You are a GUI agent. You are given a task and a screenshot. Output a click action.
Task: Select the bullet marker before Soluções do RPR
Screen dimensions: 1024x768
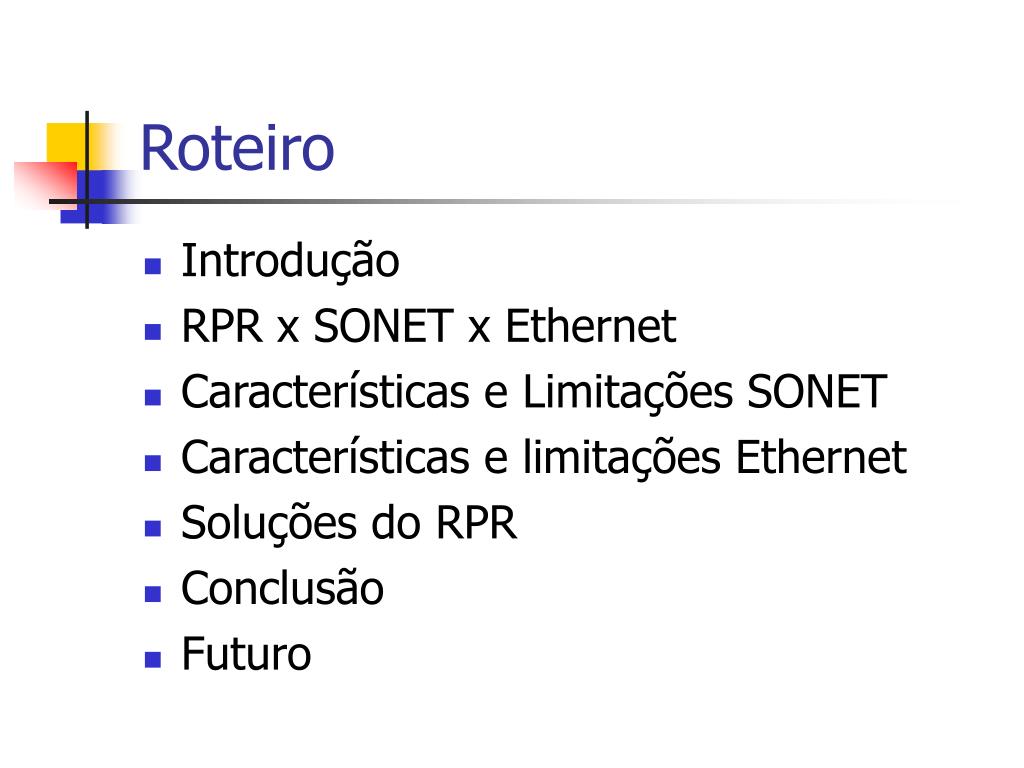(x=153, y=528)
